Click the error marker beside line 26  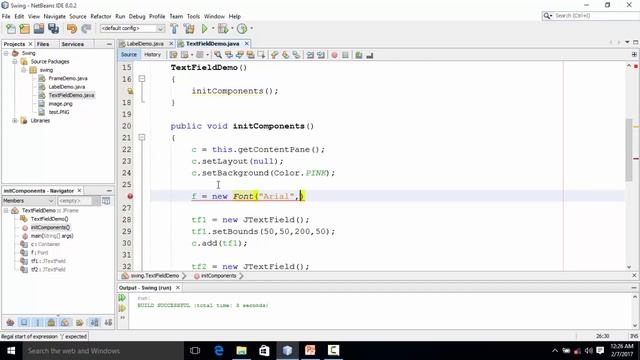[130, 196]
